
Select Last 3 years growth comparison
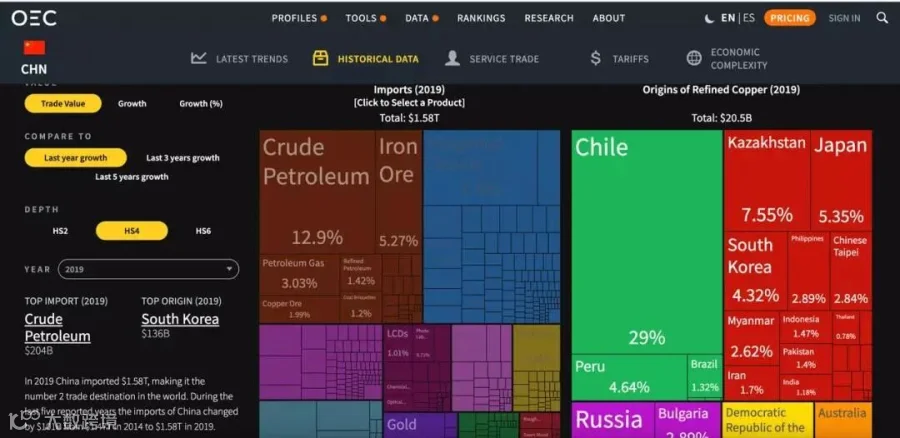[183, 158]
